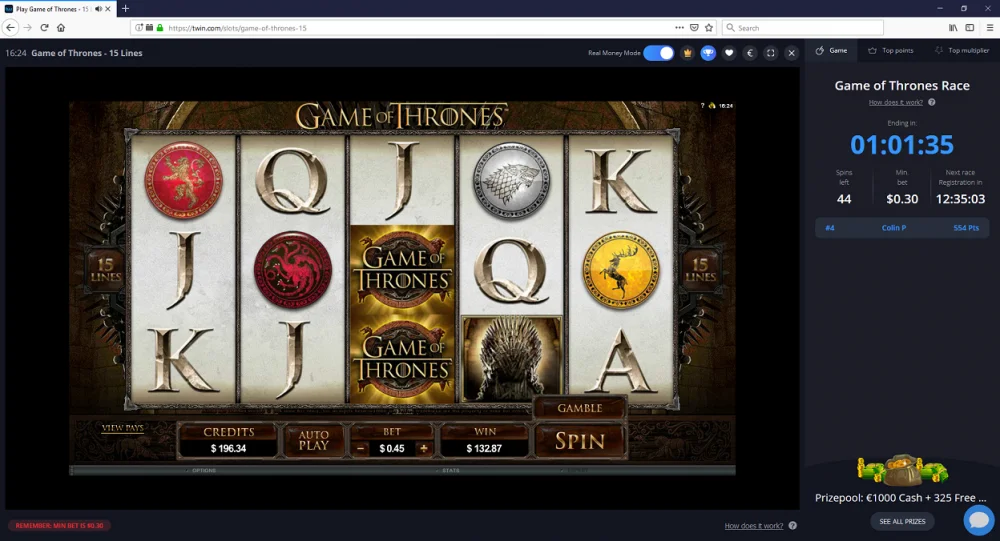Click the euro currency icon
This screenshot has width=1000, height=541.
tap(750, 53)
